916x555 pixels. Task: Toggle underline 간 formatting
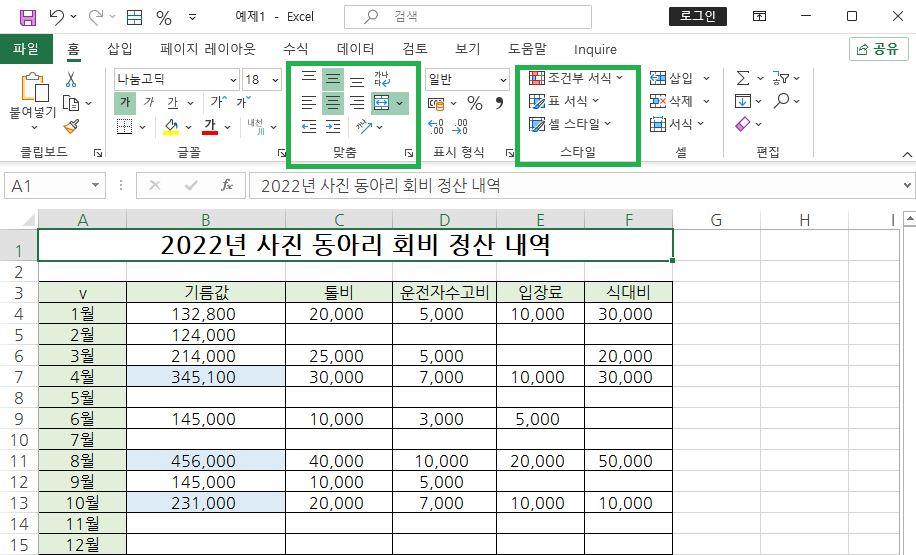[x=173, y=103]
